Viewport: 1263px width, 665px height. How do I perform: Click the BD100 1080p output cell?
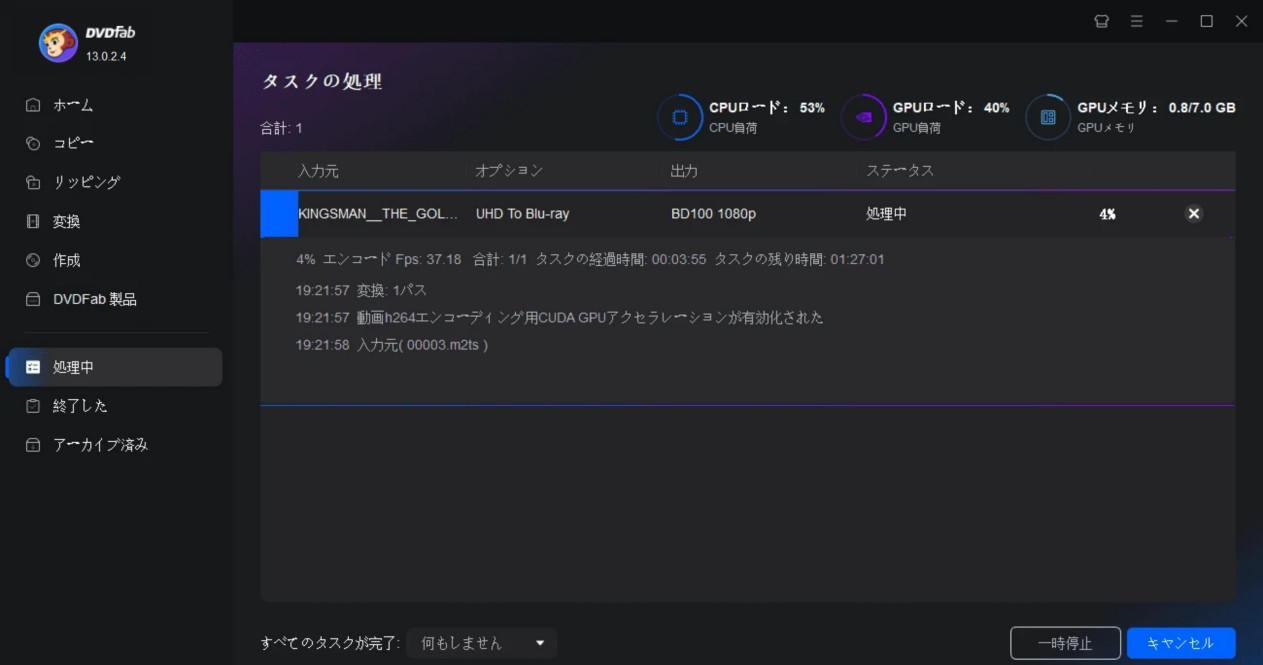coord(713,214)
